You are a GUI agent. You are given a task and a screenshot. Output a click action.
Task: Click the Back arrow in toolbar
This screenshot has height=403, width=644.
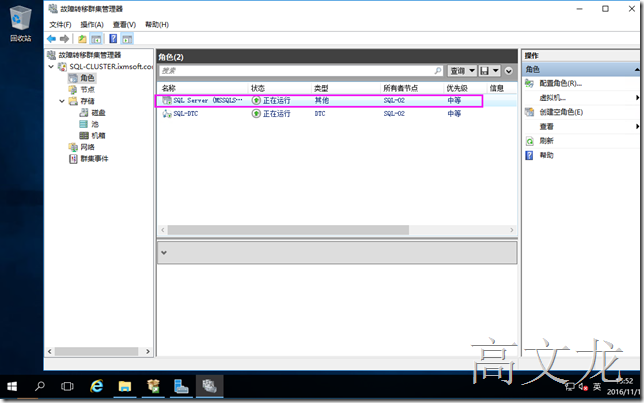[51, 39]
